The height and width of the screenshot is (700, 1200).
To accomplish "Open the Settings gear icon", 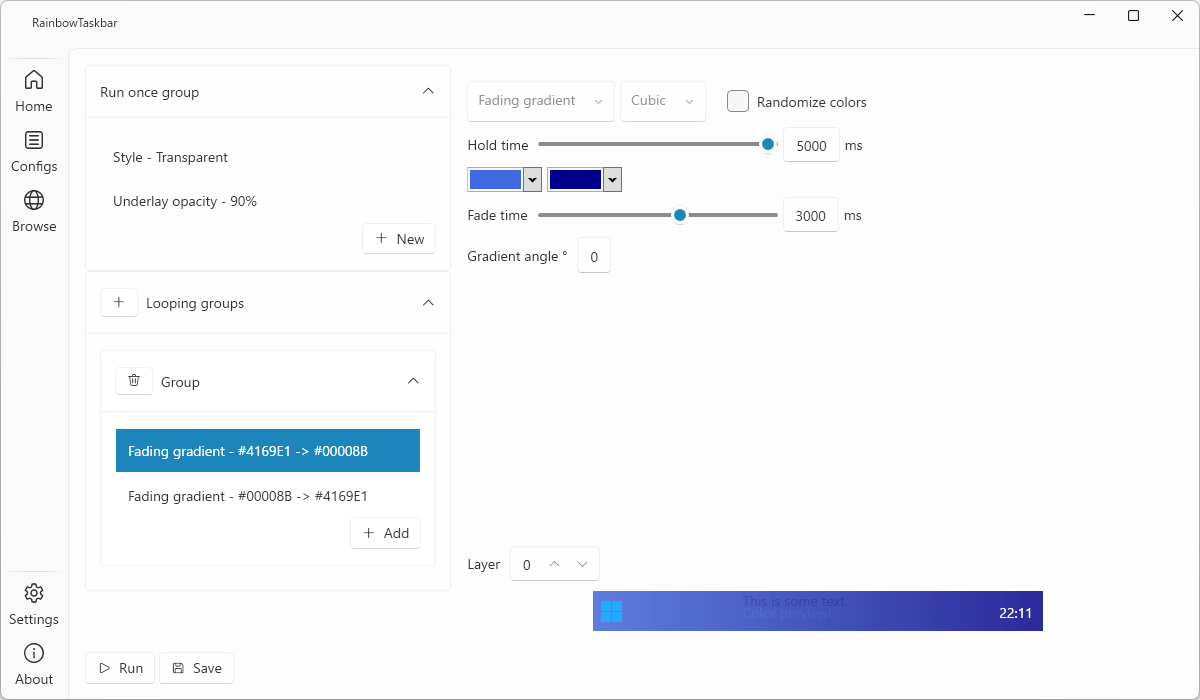I will point(34,593).
